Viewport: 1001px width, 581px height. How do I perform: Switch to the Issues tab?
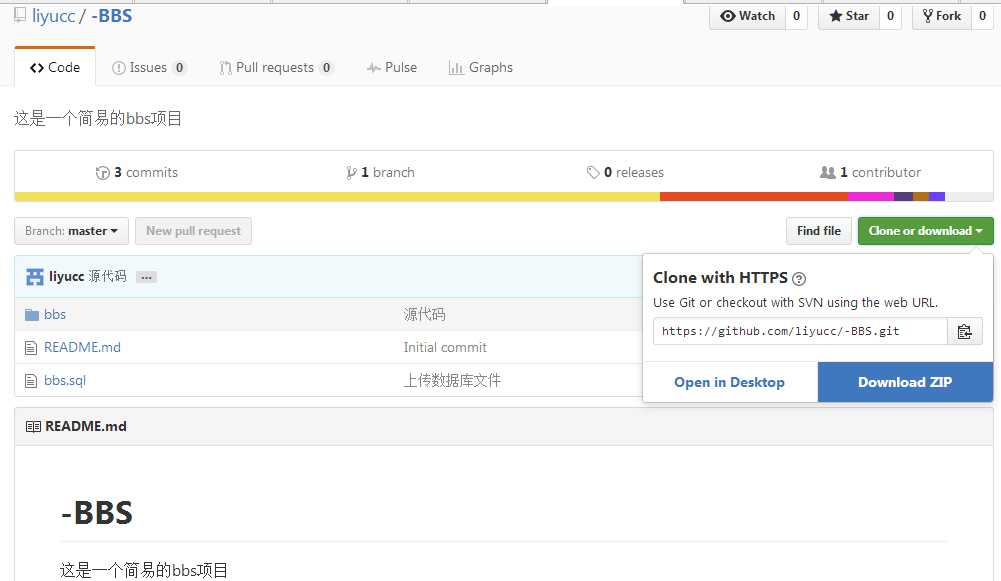tap(149, 67)
